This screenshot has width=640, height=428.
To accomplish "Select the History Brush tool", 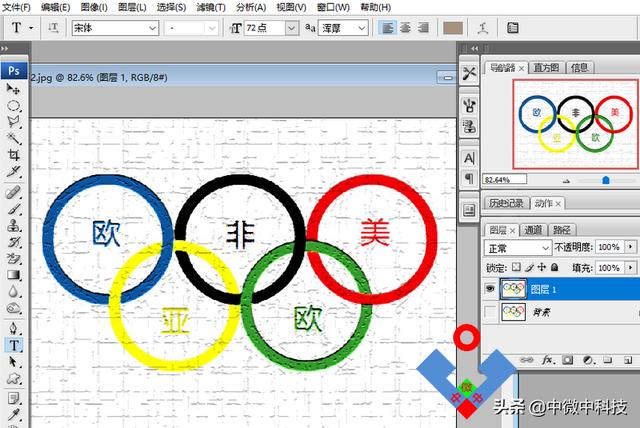I will pyautogui.click(x=13, y=242).
